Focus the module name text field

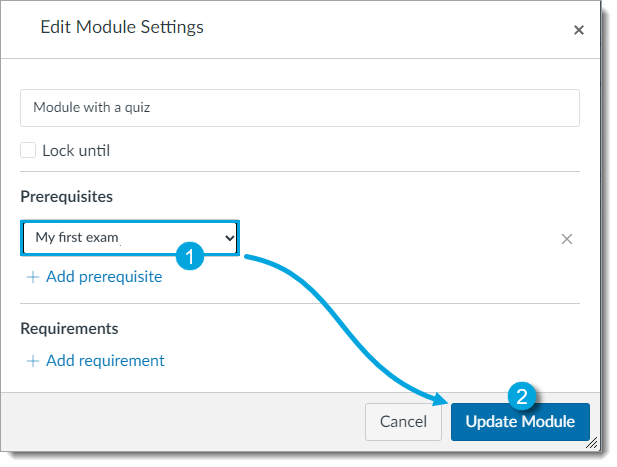[299, 108]
